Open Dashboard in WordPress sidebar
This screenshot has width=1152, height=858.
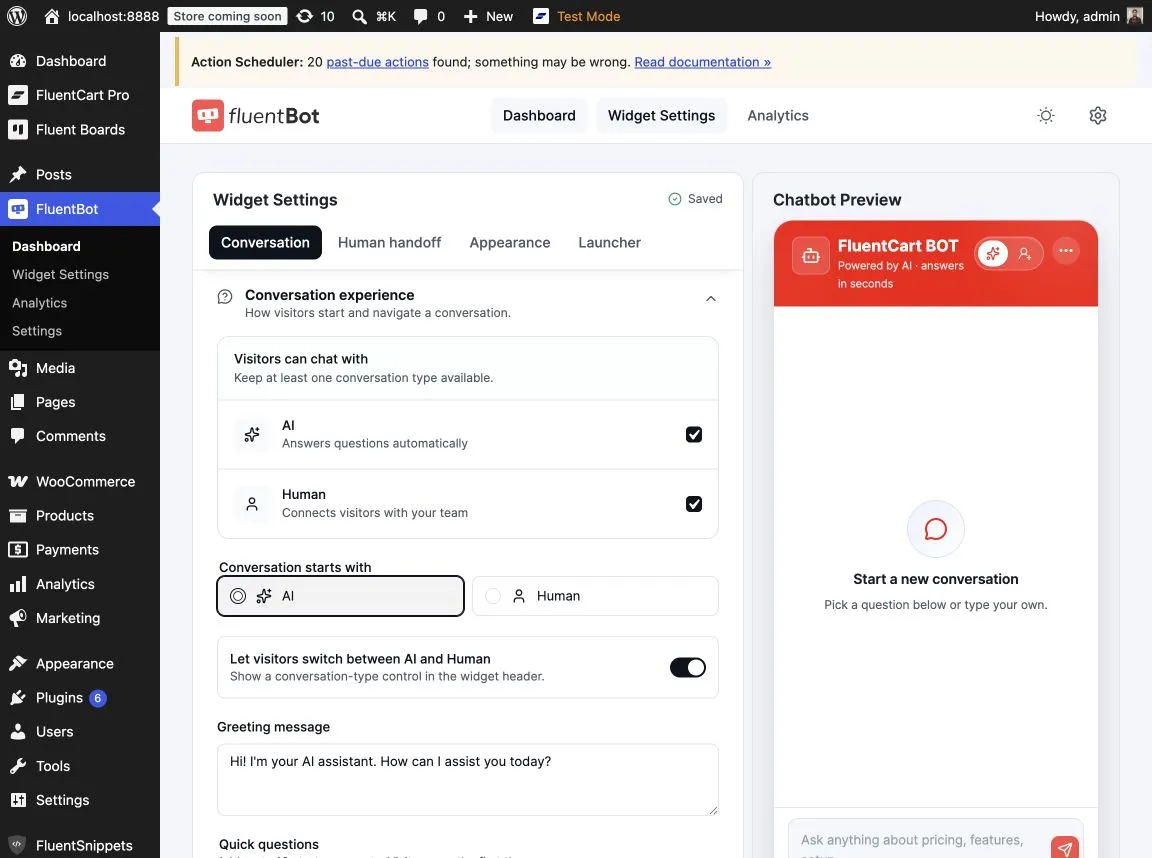[71, 61]
